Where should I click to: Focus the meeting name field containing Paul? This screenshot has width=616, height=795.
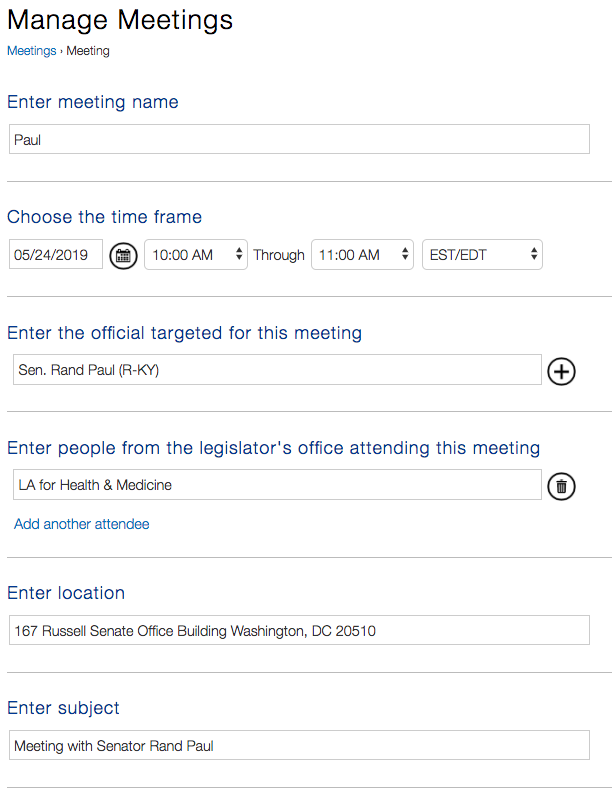(298, 140)
